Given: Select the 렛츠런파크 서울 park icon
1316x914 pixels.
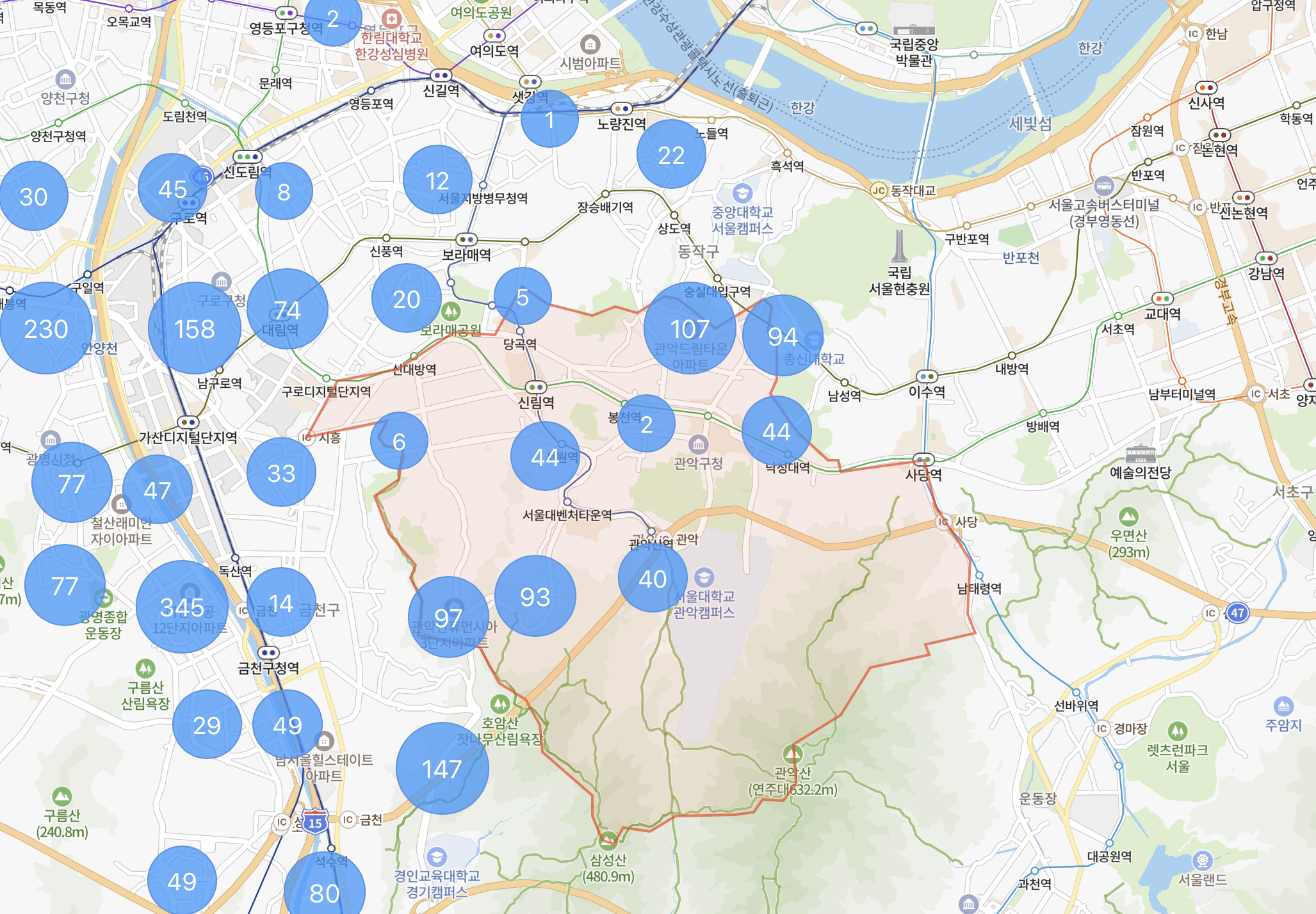Looking at the screenshot, I should point(1177,730).
